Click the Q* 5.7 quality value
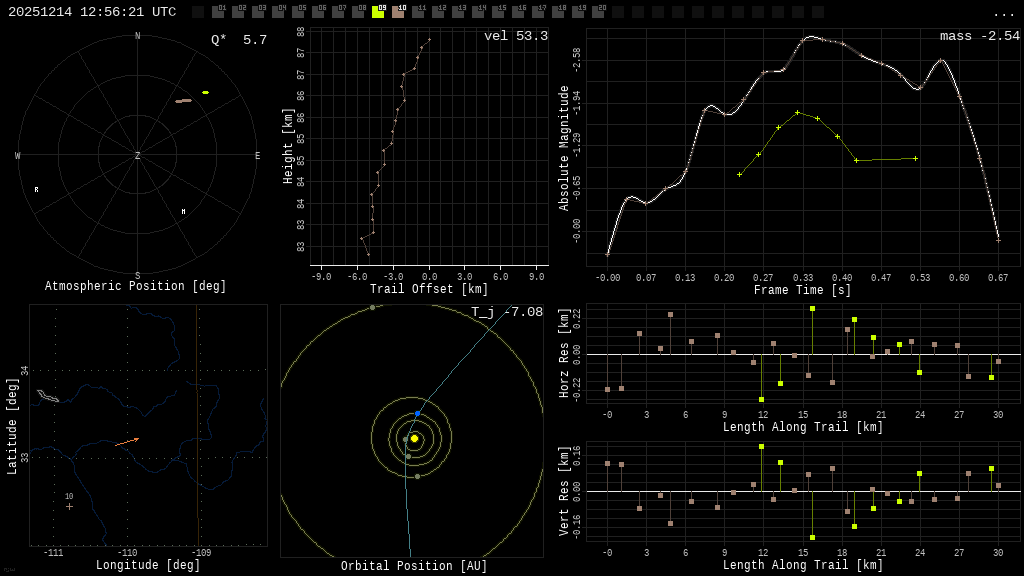Viewport: 1024px width, 576px height. (238, 40)
